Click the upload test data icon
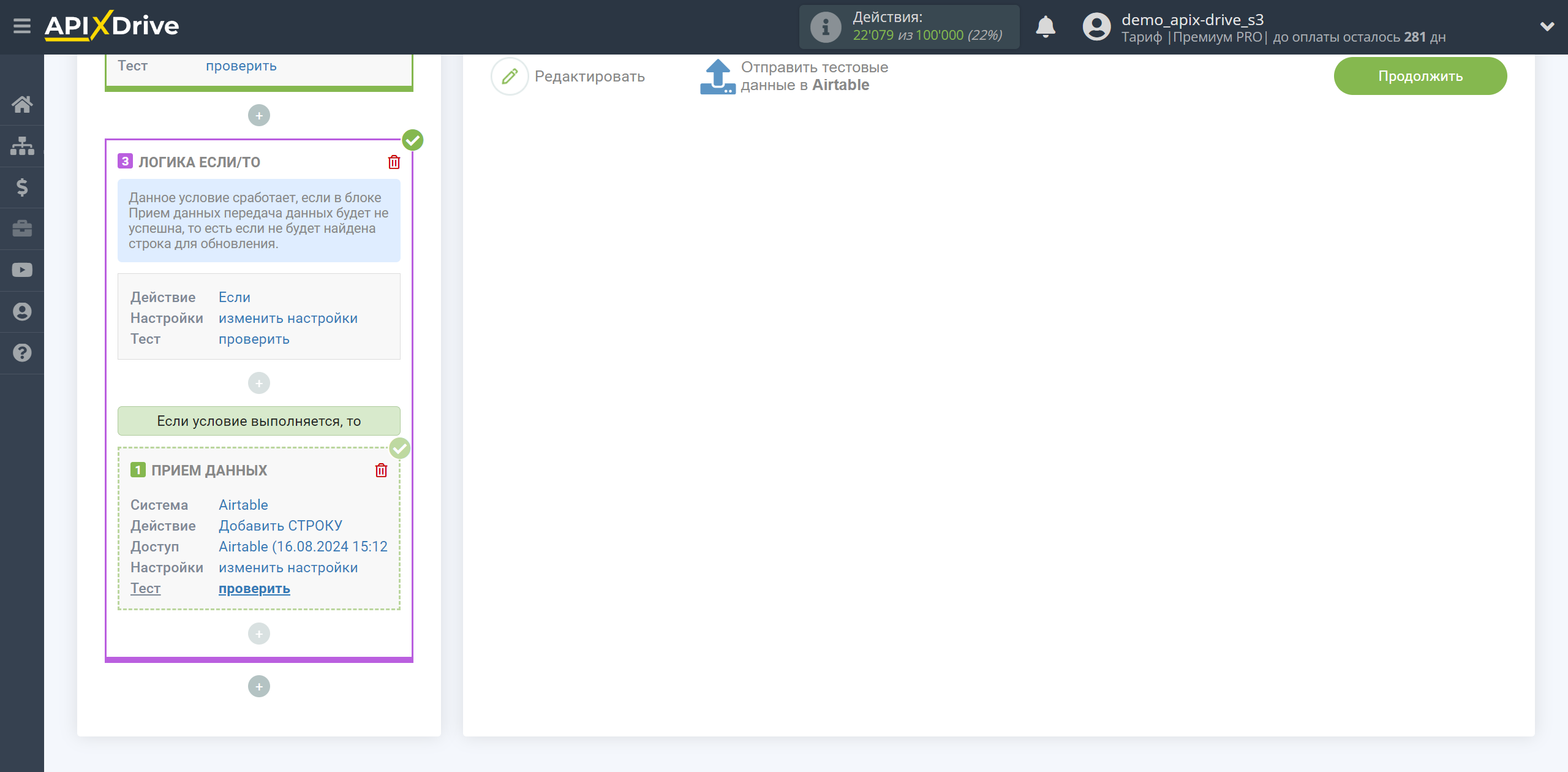The width and height of the screenshot is (1568, 772). [x=717, y=77]
